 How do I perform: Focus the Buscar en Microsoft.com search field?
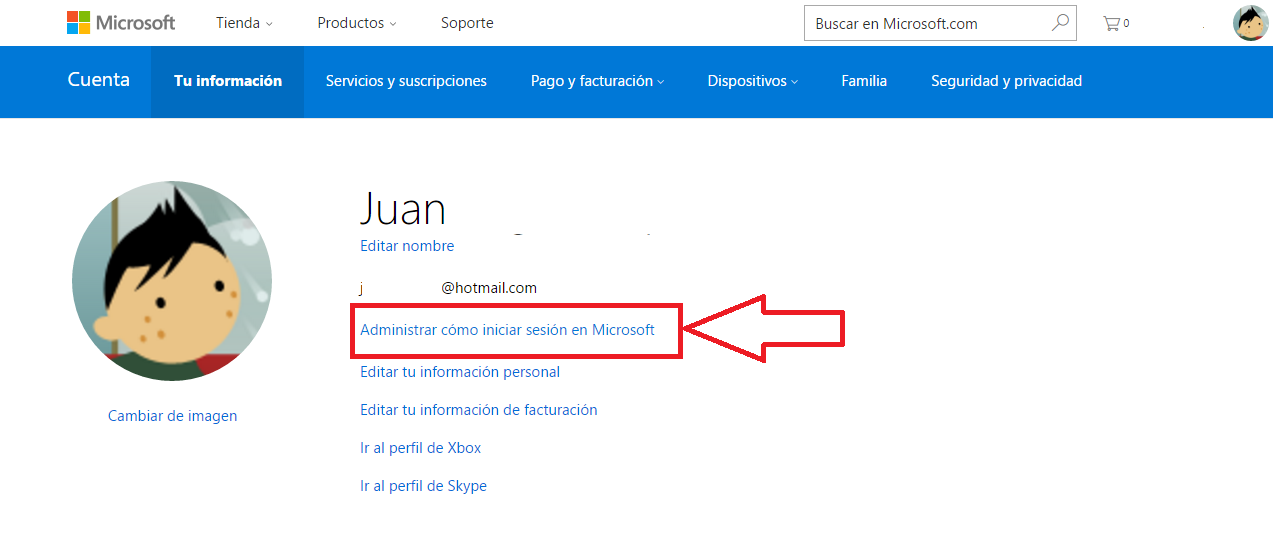940,23
